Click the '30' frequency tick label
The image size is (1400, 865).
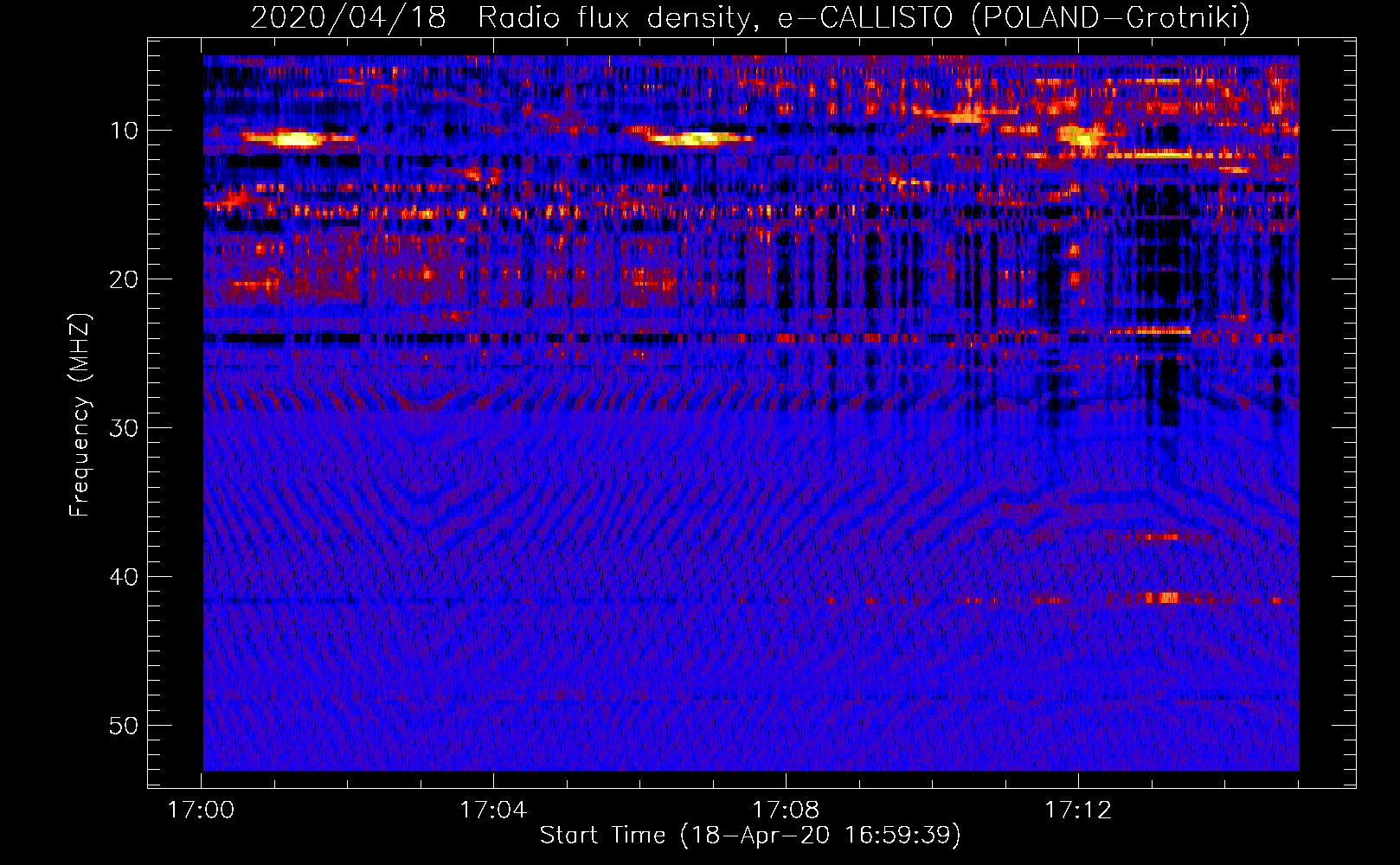click(x=125, y=428)
